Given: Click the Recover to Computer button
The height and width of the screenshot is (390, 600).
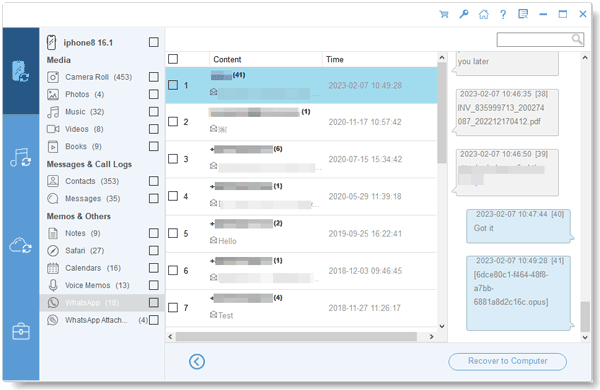Looking at the screenshot, I should coord(507,361).
